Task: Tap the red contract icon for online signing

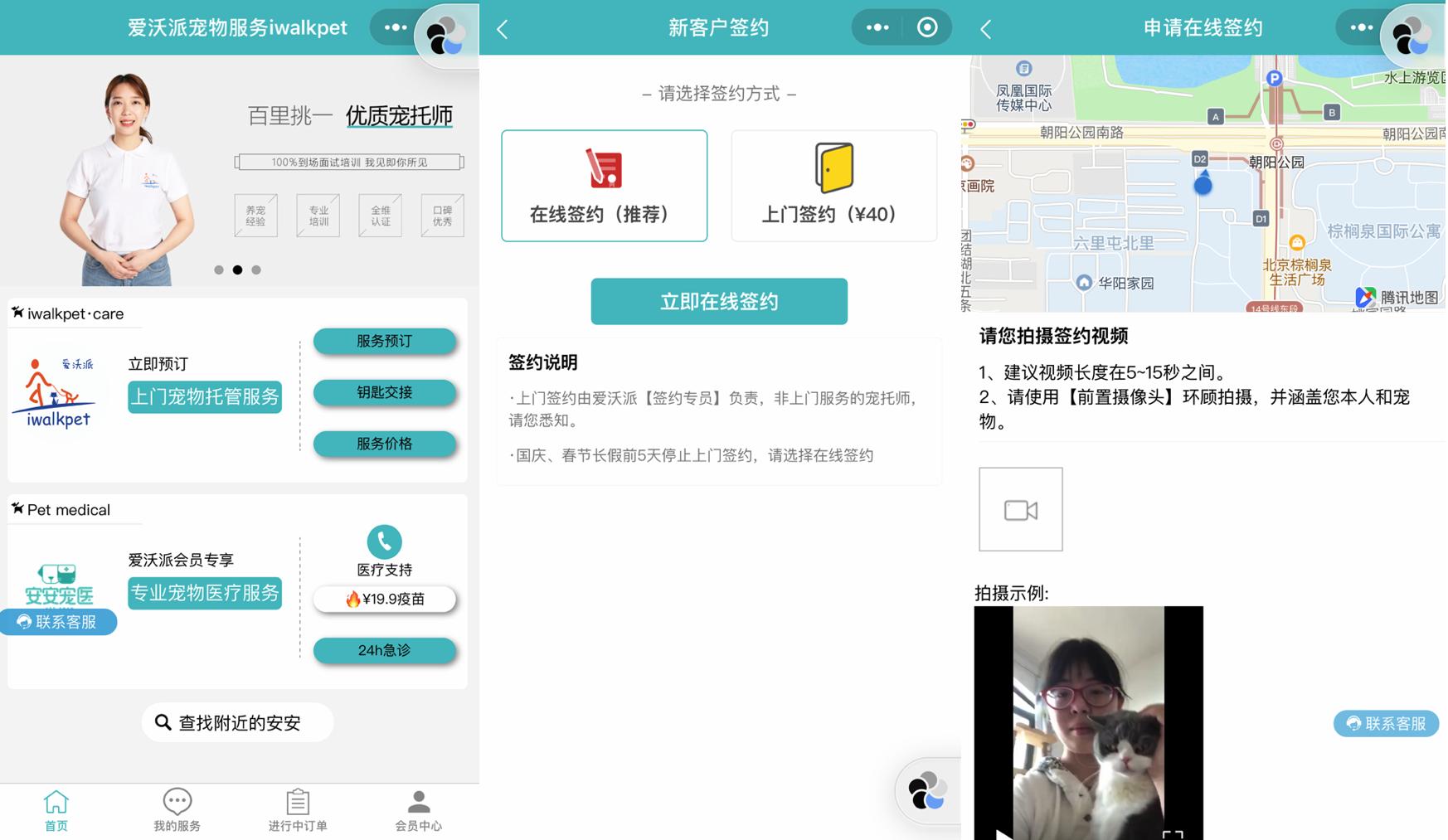Action: click(x=604, y=168)
